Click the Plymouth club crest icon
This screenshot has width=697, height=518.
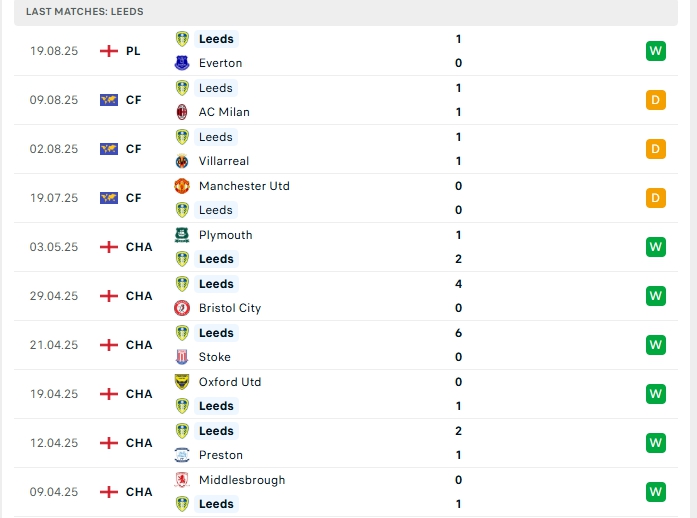click(182, 235)
